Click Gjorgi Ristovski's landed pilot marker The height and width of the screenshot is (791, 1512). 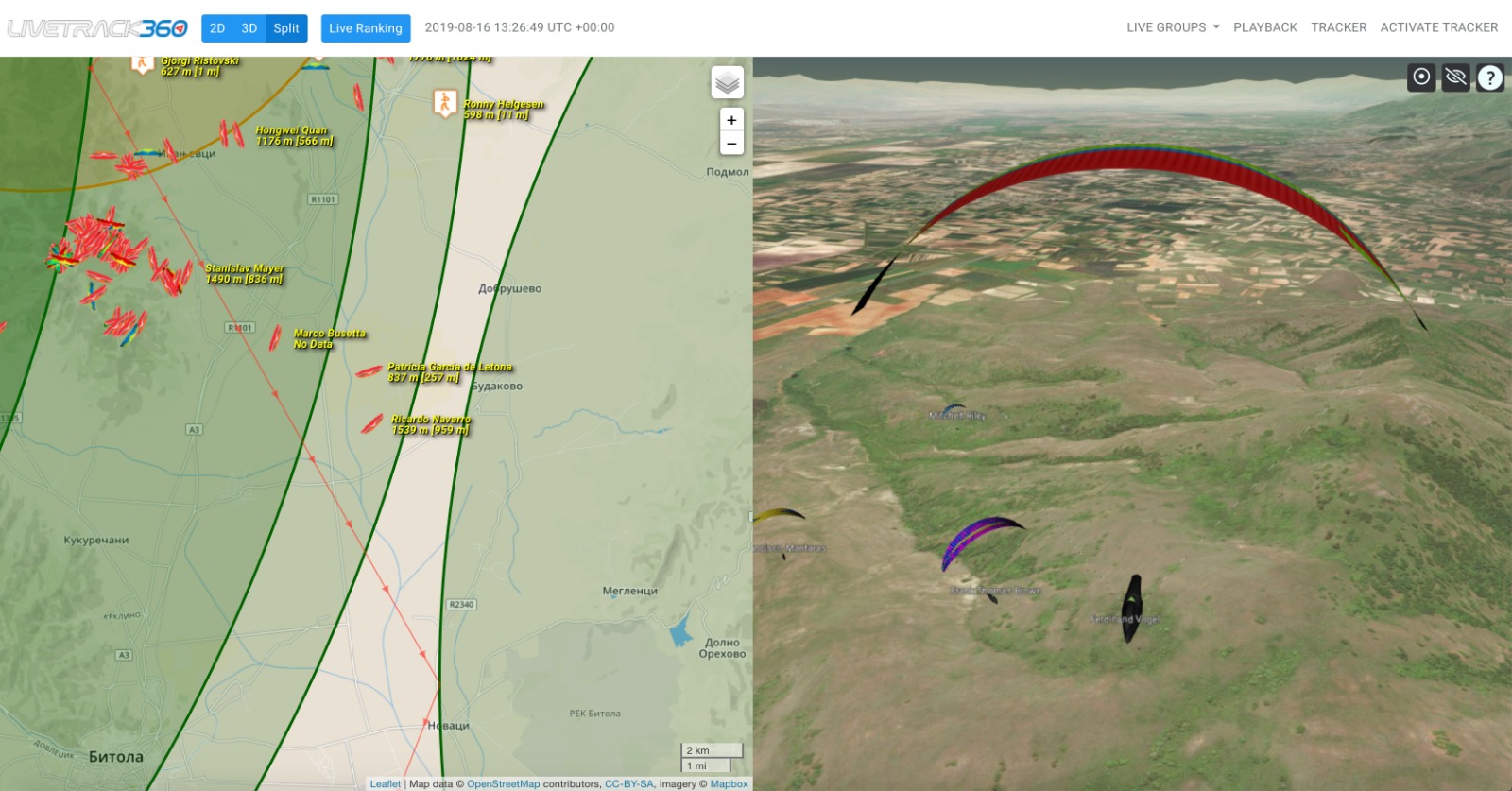[x=142, y=63]
